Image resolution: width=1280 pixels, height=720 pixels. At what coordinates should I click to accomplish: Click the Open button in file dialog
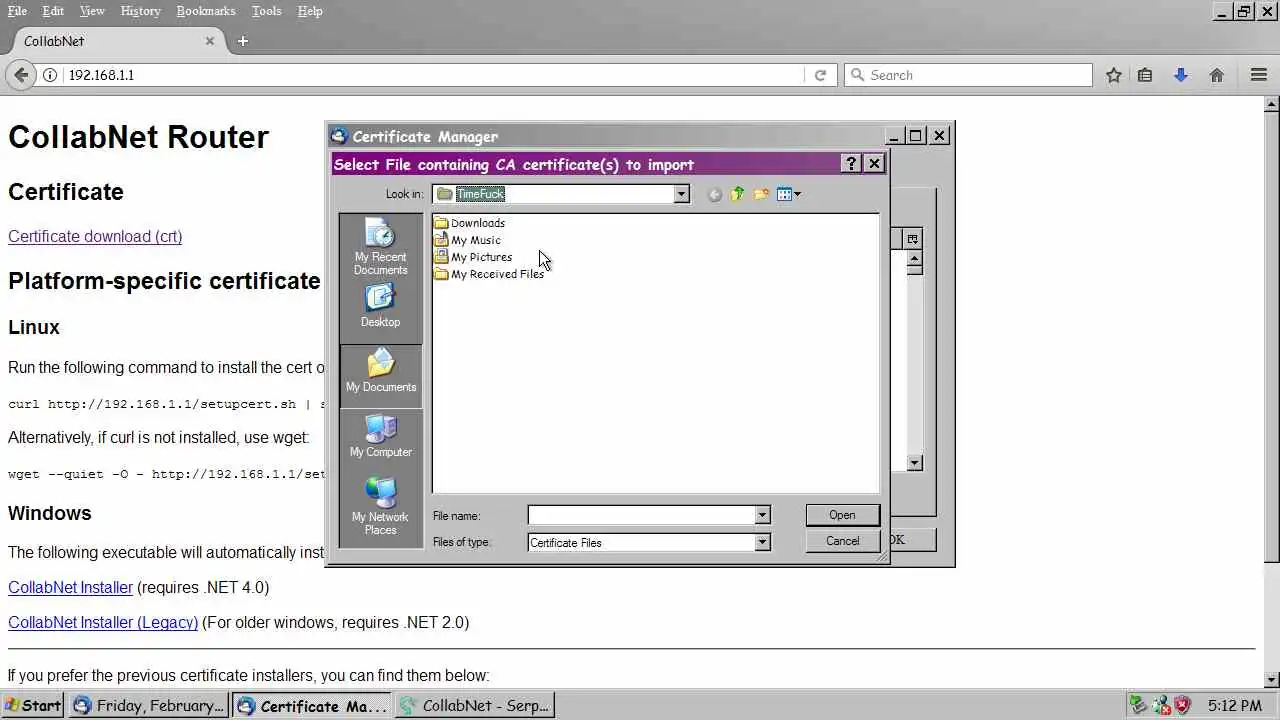pos(842,515)
